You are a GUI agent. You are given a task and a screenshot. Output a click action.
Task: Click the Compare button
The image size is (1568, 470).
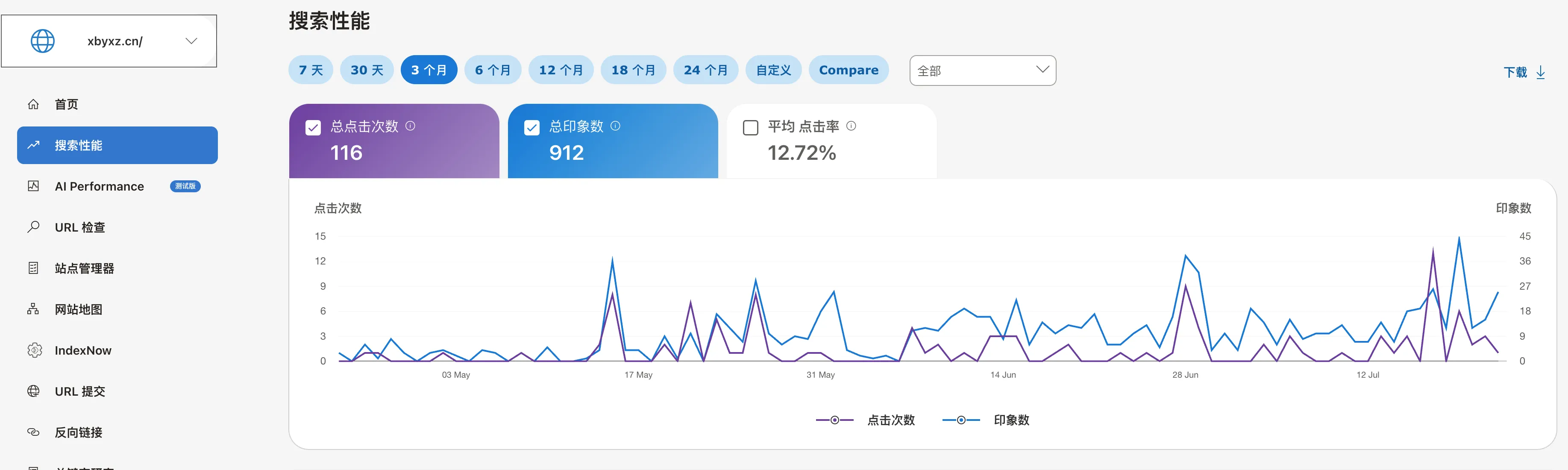pos(849,70)
